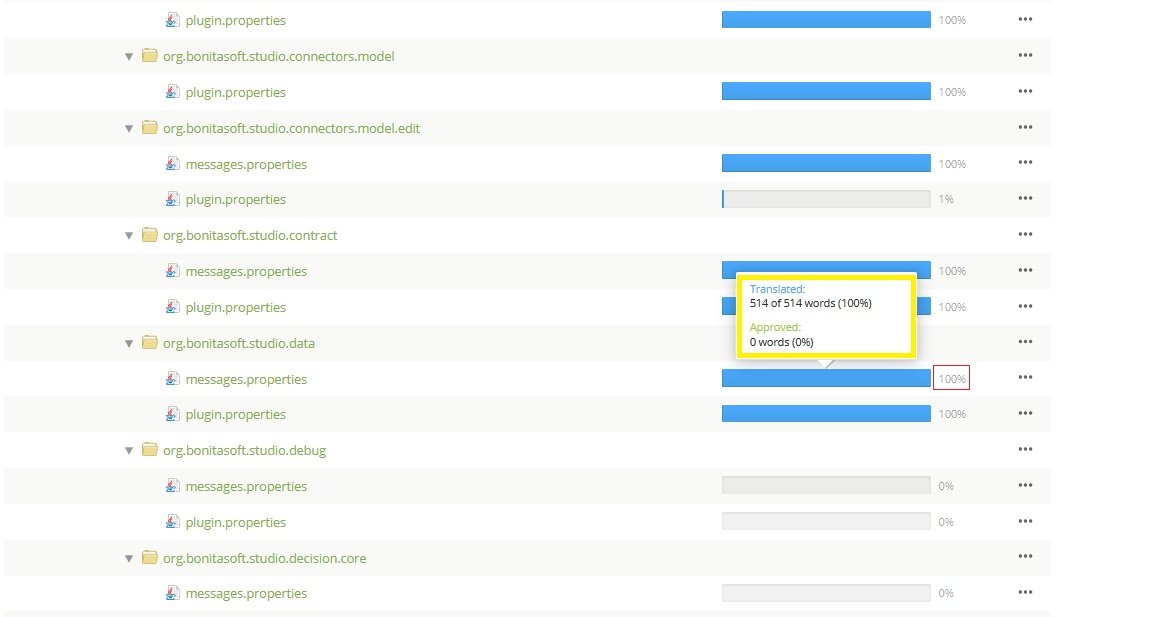Click the file icon of plugin.properties in connectors.model folder
This screenshot has width=1149, height=617.
pyautogui.click(x=172, y=92)
